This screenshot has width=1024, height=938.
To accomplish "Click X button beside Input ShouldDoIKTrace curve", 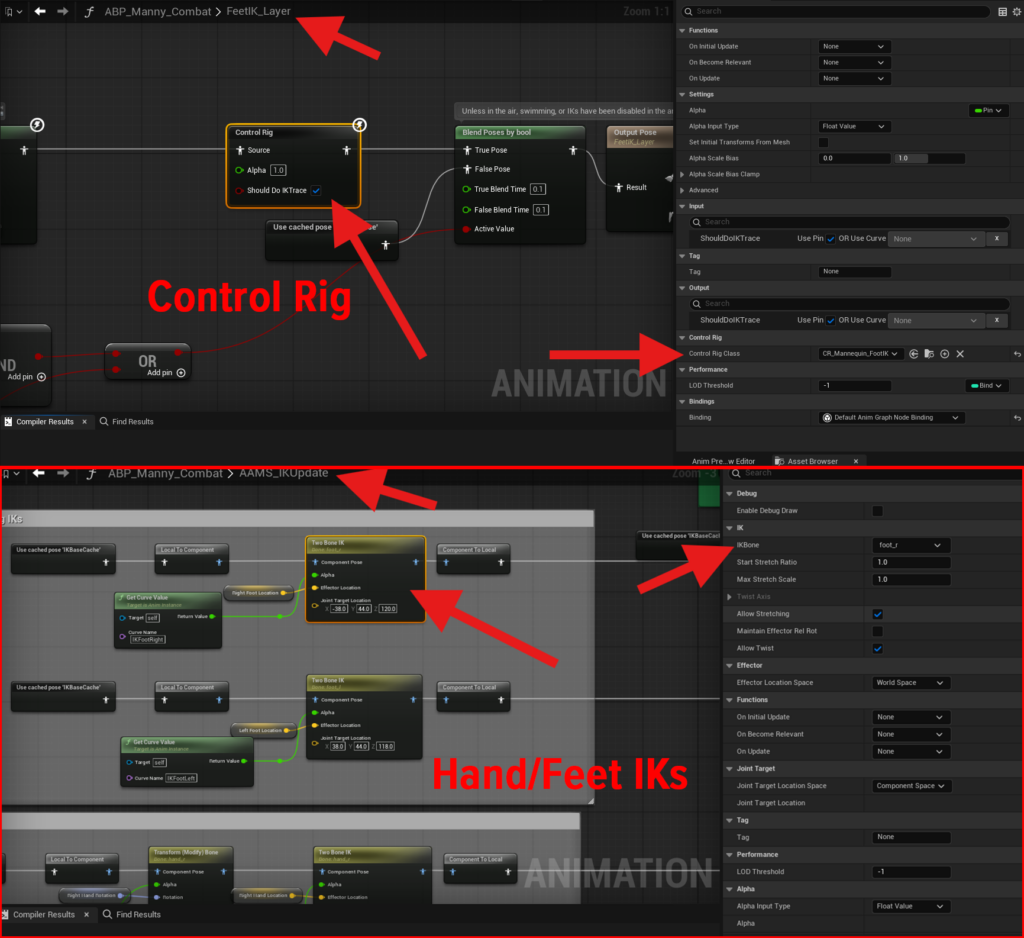I will [x=997, y=239].
